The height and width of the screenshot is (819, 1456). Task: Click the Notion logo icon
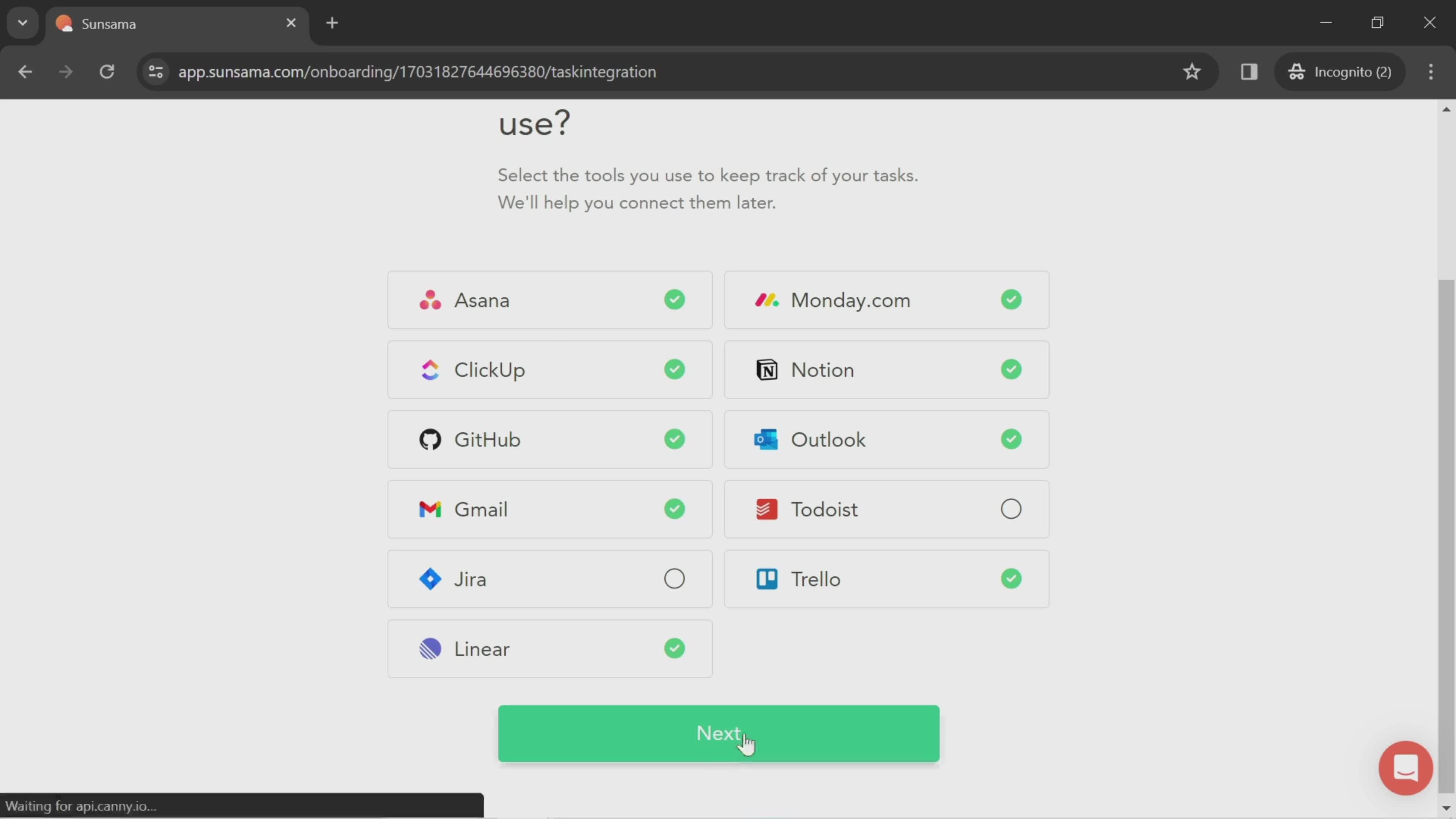tap(767, 370)
